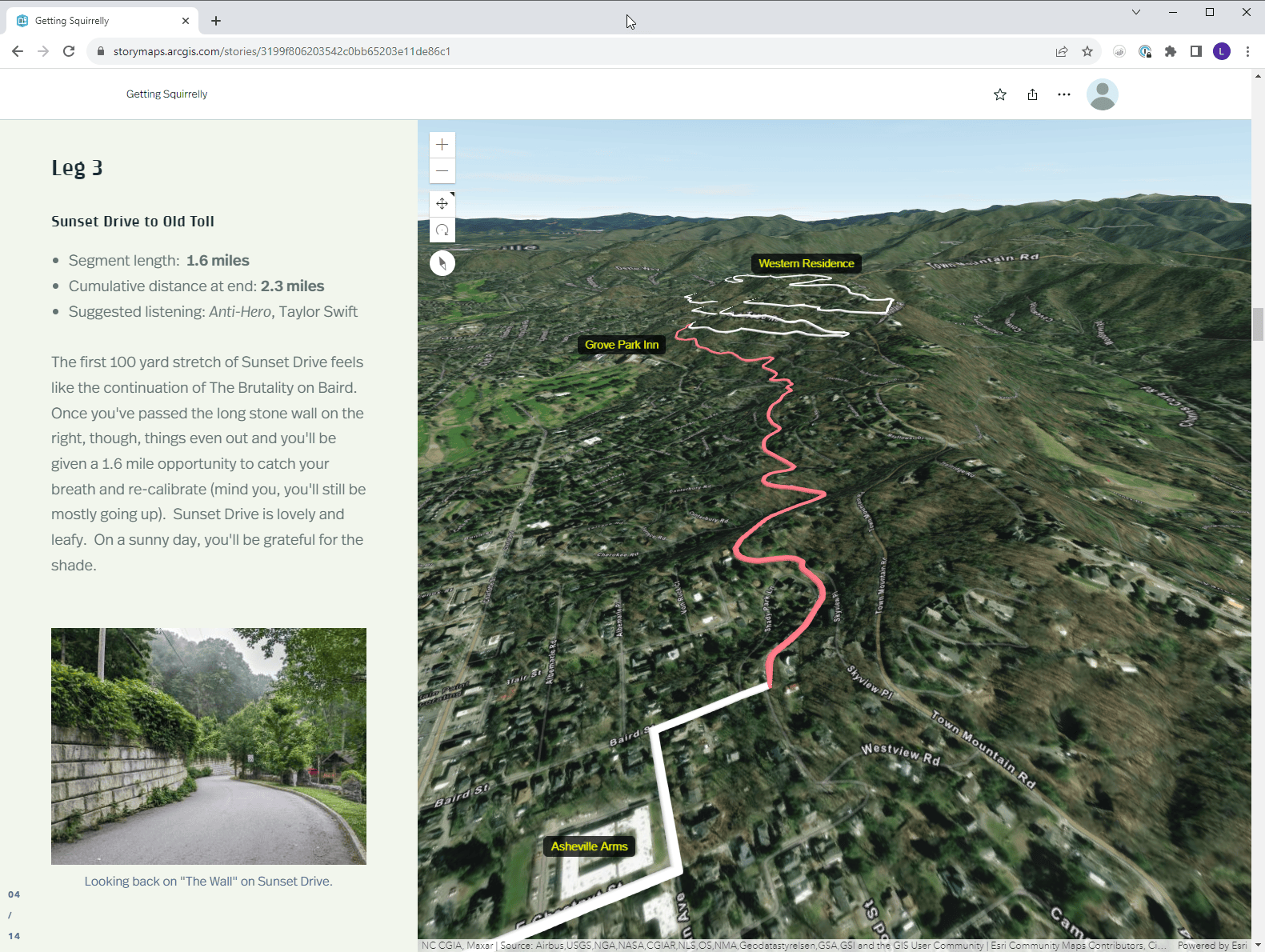Click the map source attribution text
The image size is (1265, 952).
(792, 946)
